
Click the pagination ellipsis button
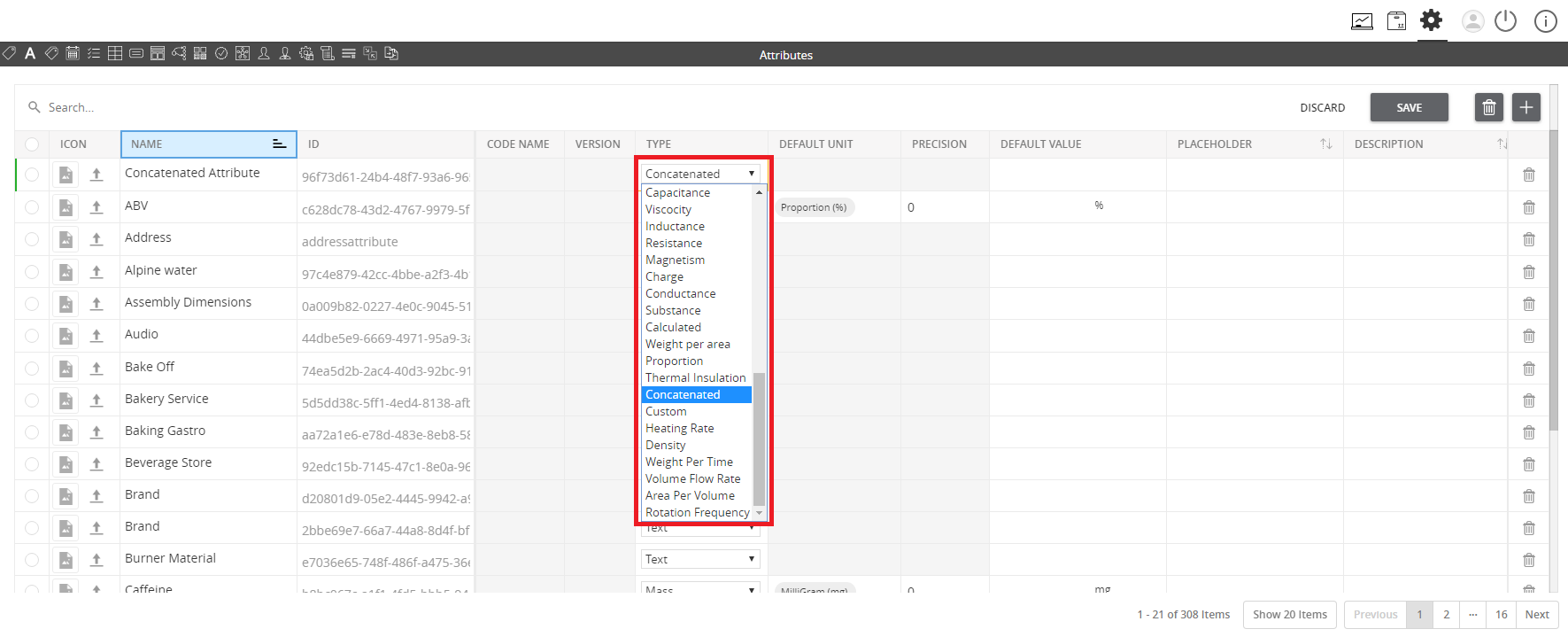1473,615
